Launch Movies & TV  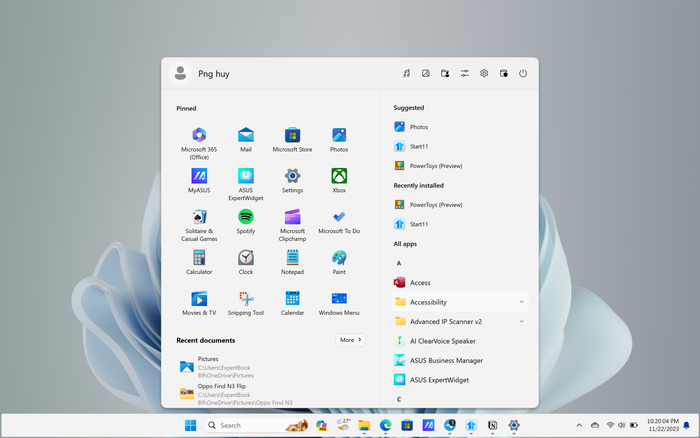[x=199, y=303]
